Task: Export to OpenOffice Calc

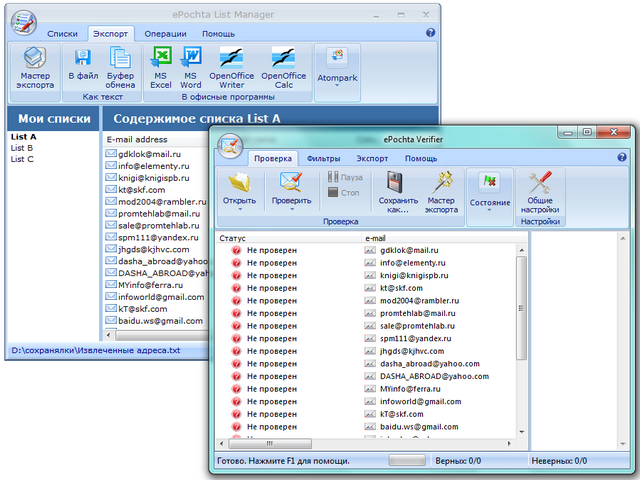Action: tap(284, 68)
